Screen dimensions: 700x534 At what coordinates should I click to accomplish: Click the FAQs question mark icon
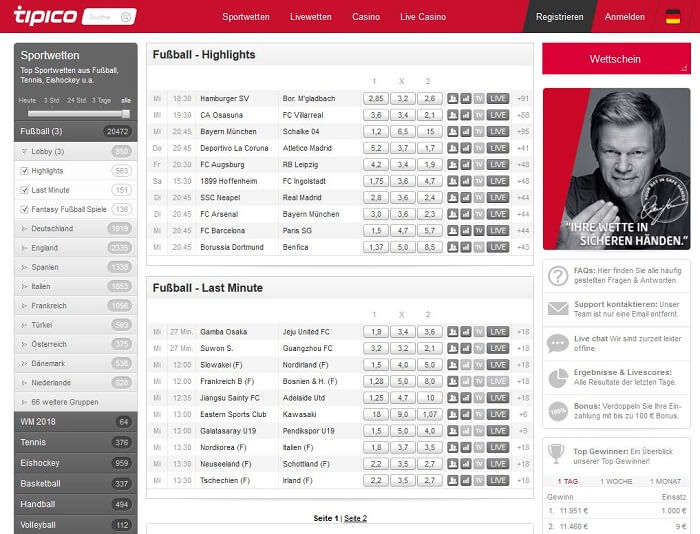pos(558,275)
